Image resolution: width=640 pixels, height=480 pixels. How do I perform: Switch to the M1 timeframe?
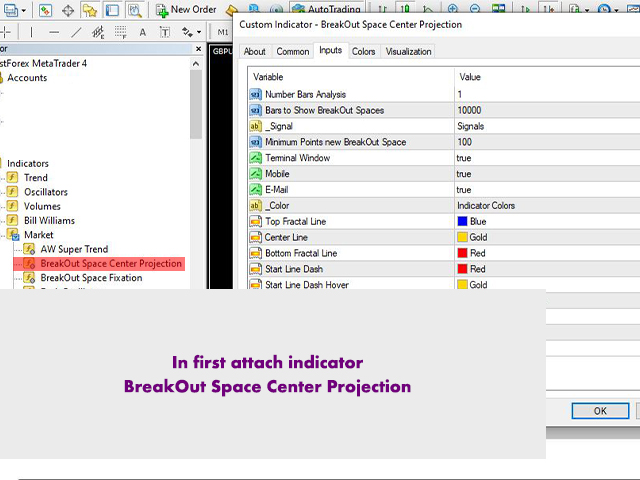pyautogui.click(x=222, y=32)
